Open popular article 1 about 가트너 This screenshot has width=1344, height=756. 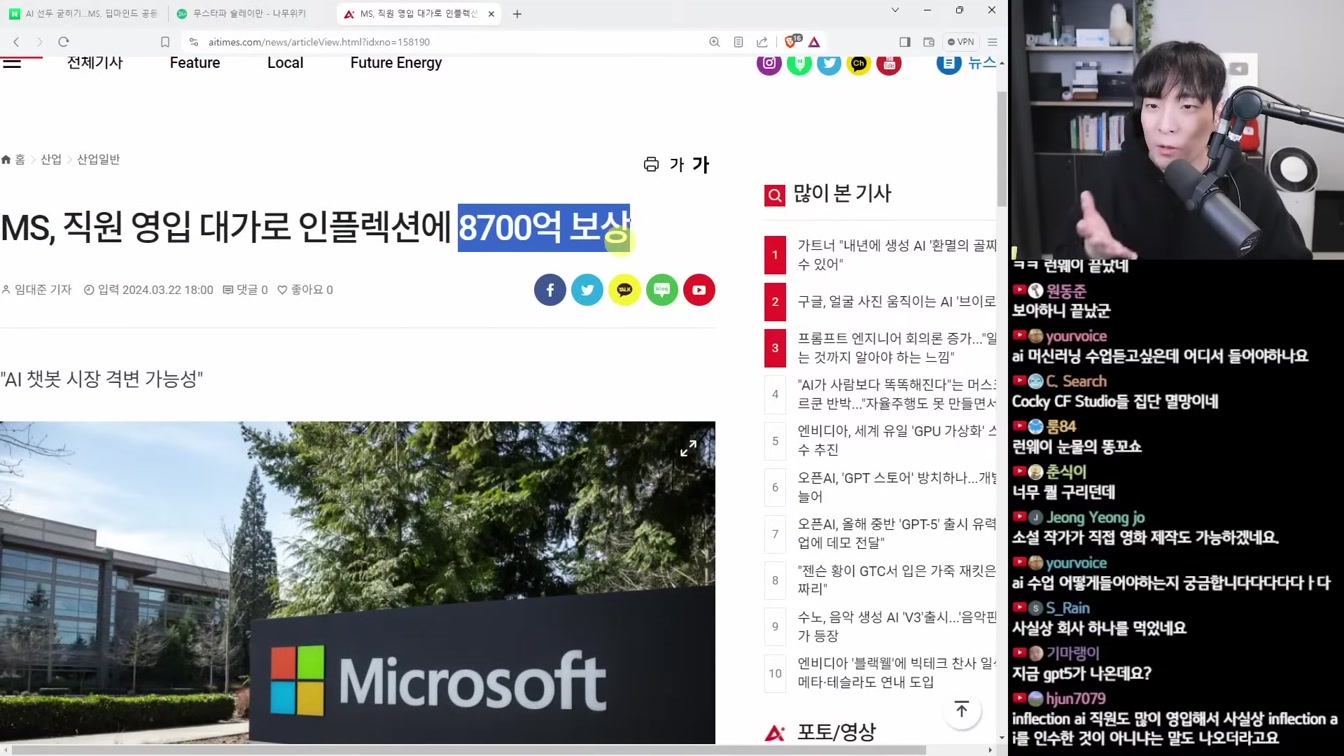[897, 255]
